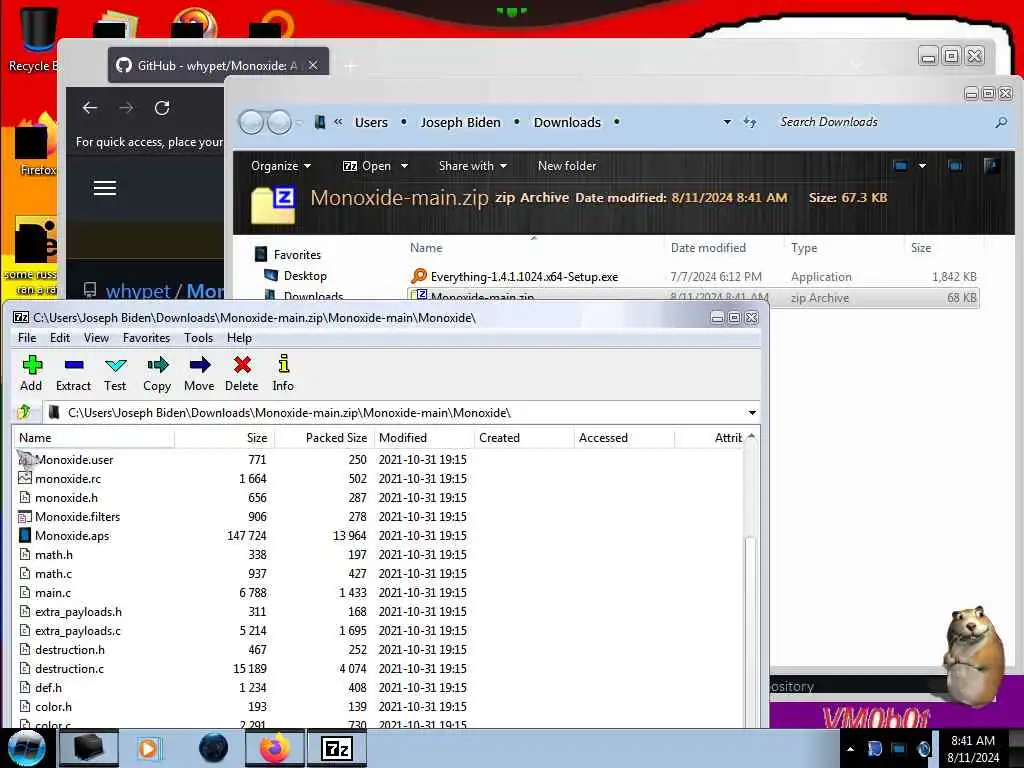Image resolution: width=1024 pixels, height=768 pixels.
Task: Open the 7-Zip Favorites menu
Action: tap(146, 338)
